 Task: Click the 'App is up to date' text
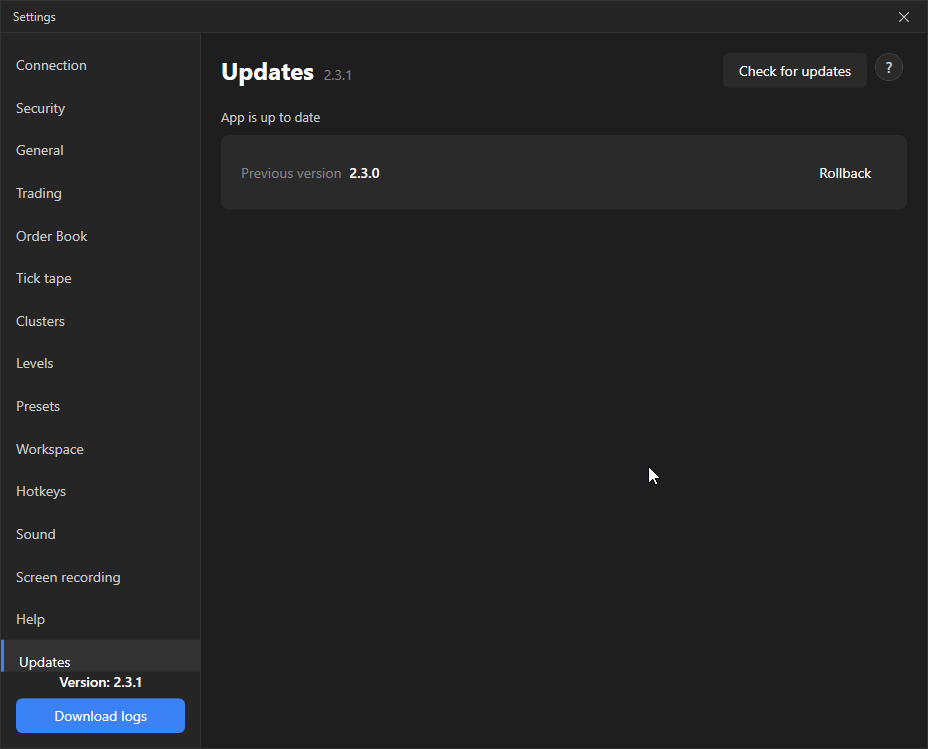(x=270, y=117)
